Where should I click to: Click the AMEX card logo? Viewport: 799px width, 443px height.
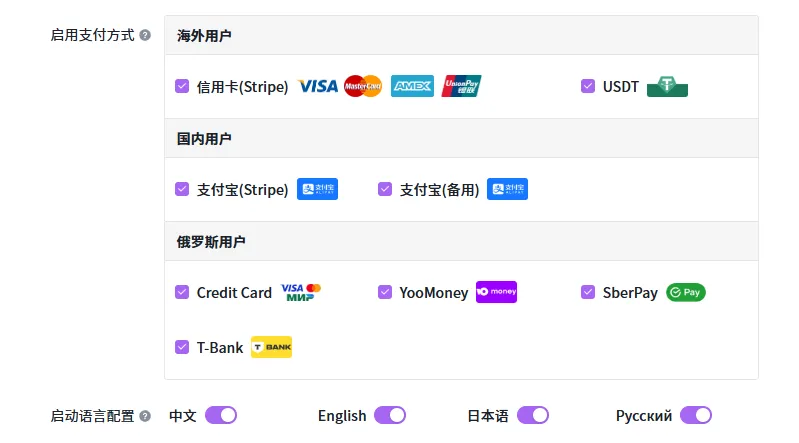click(412, 87)
